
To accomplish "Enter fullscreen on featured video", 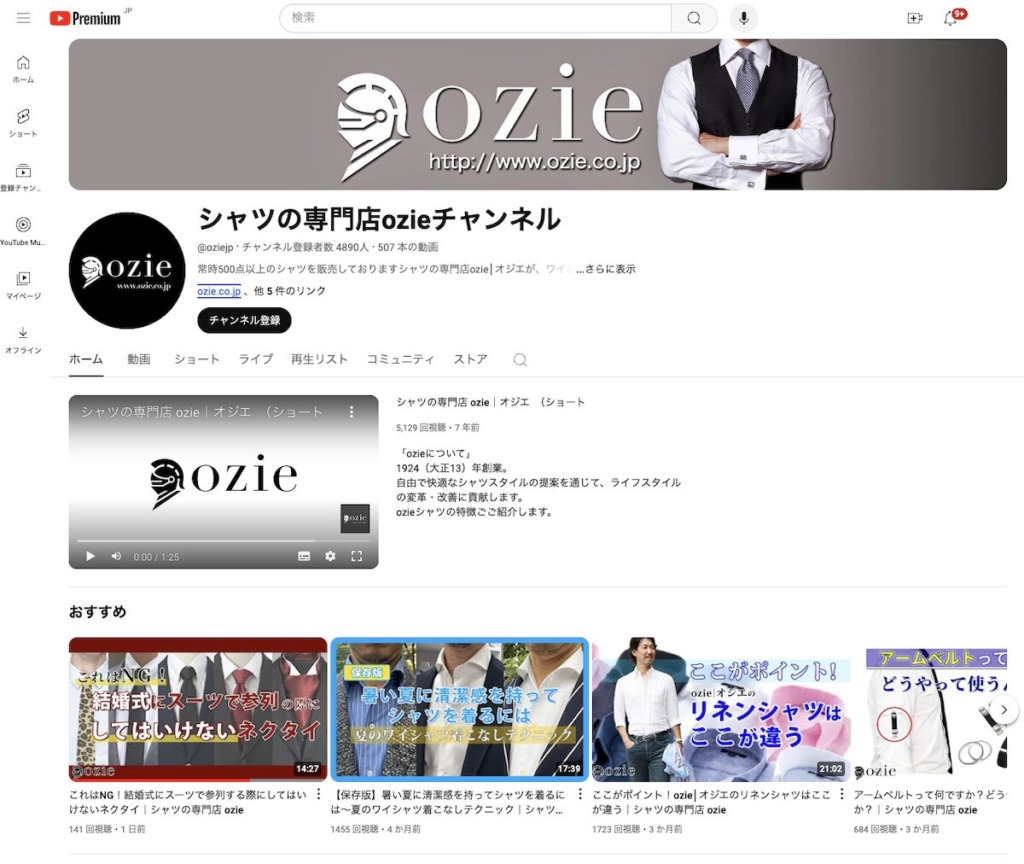I will (357, 556).
